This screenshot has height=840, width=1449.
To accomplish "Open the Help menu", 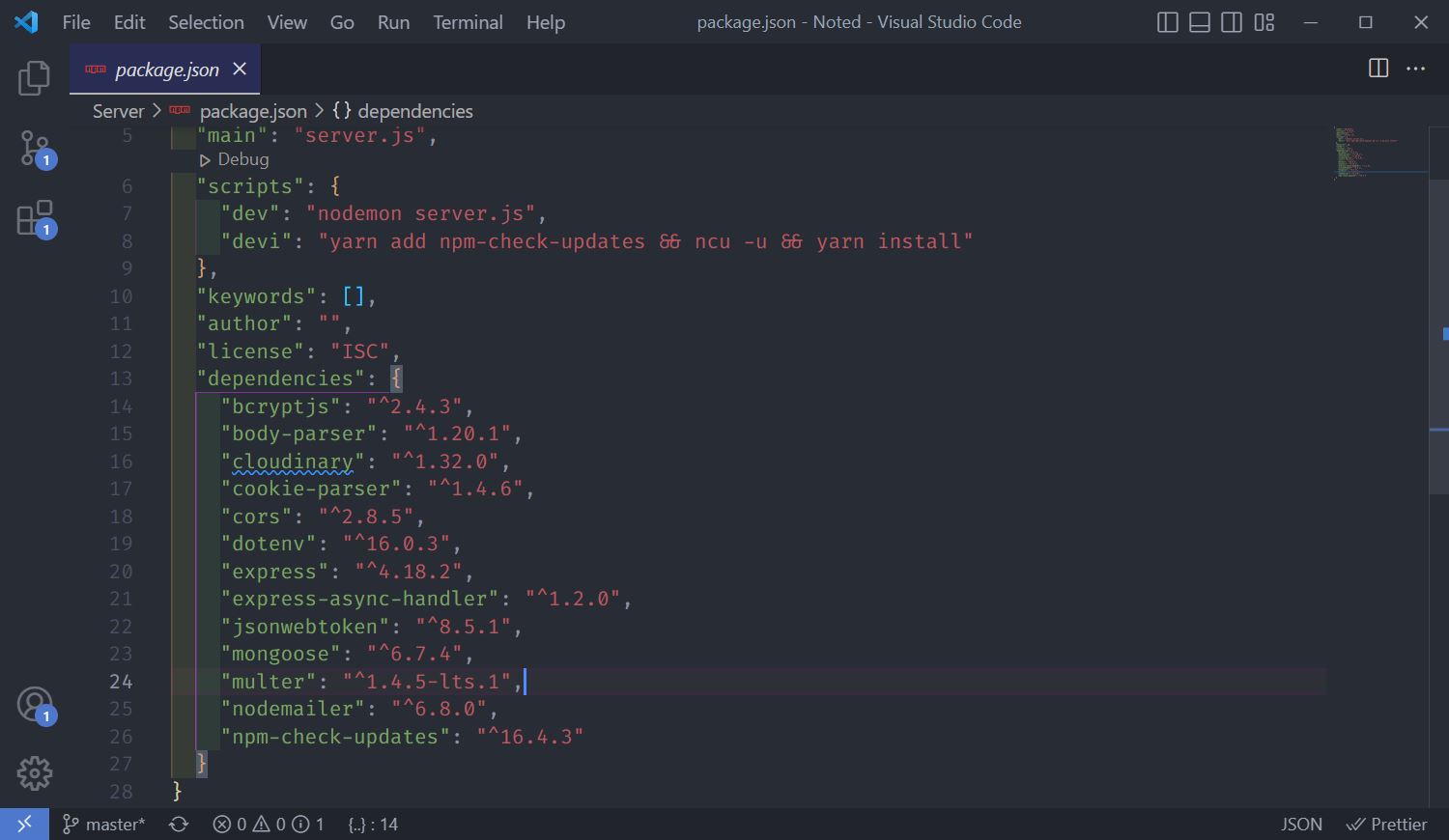I will 546,22.
